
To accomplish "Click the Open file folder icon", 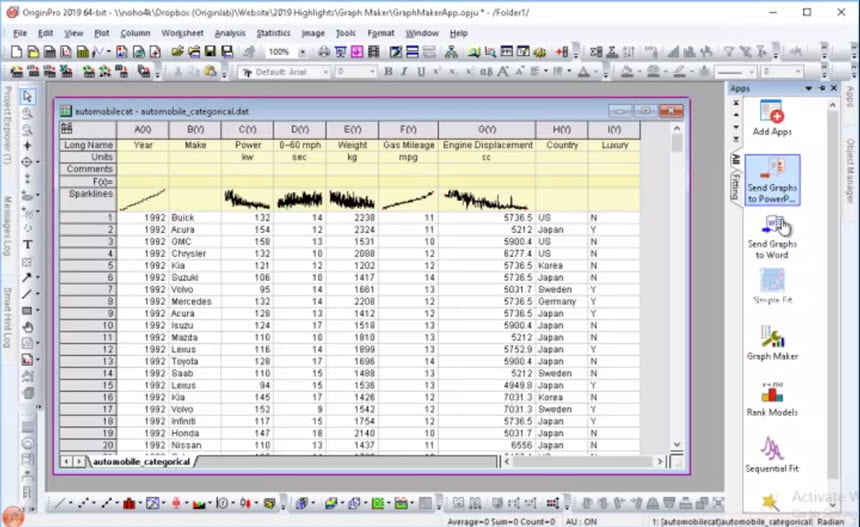I will click(x=177, y=52).
